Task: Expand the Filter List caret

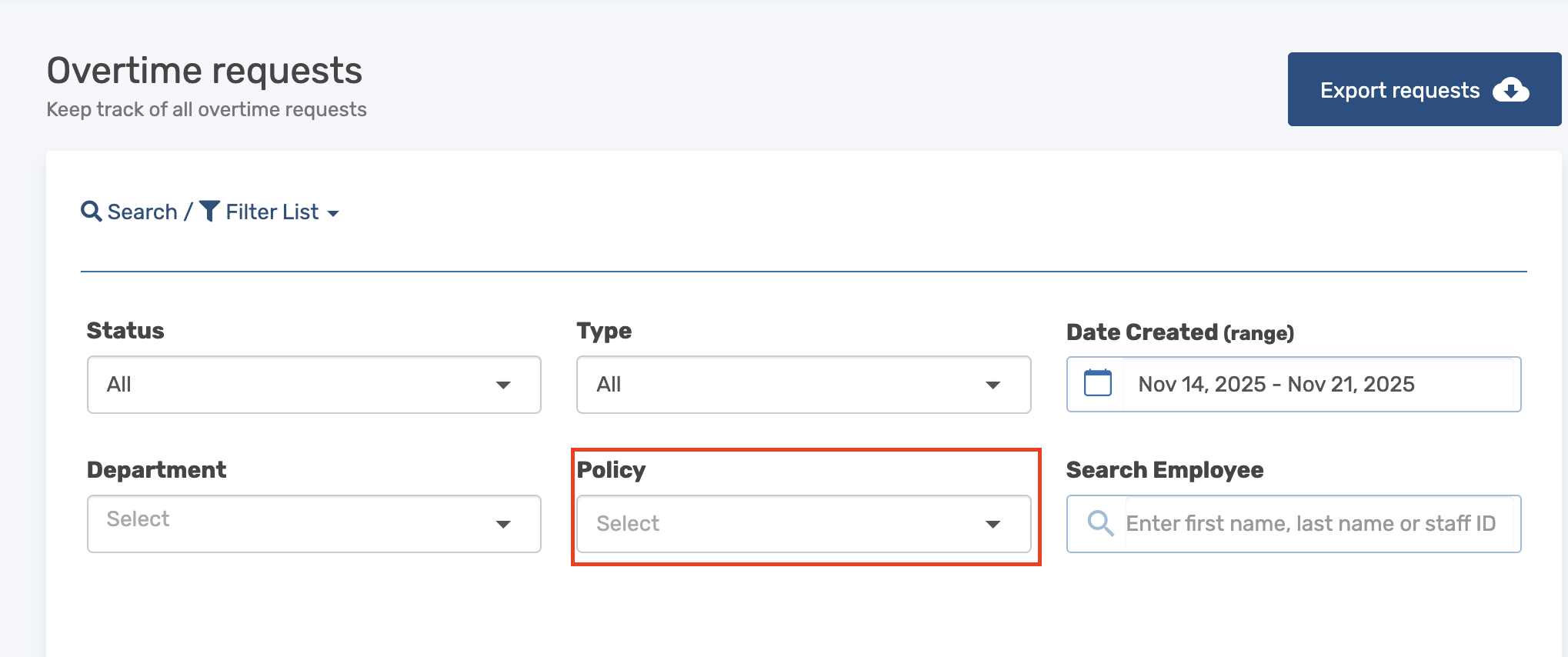Action: [333, 213]
